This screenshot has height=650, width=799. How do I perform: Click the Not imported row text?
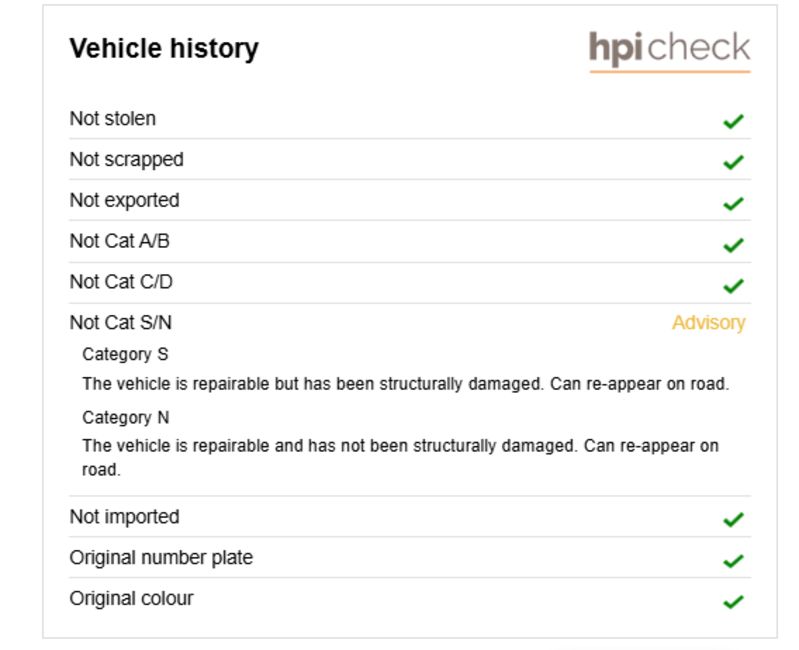point(124,517)
